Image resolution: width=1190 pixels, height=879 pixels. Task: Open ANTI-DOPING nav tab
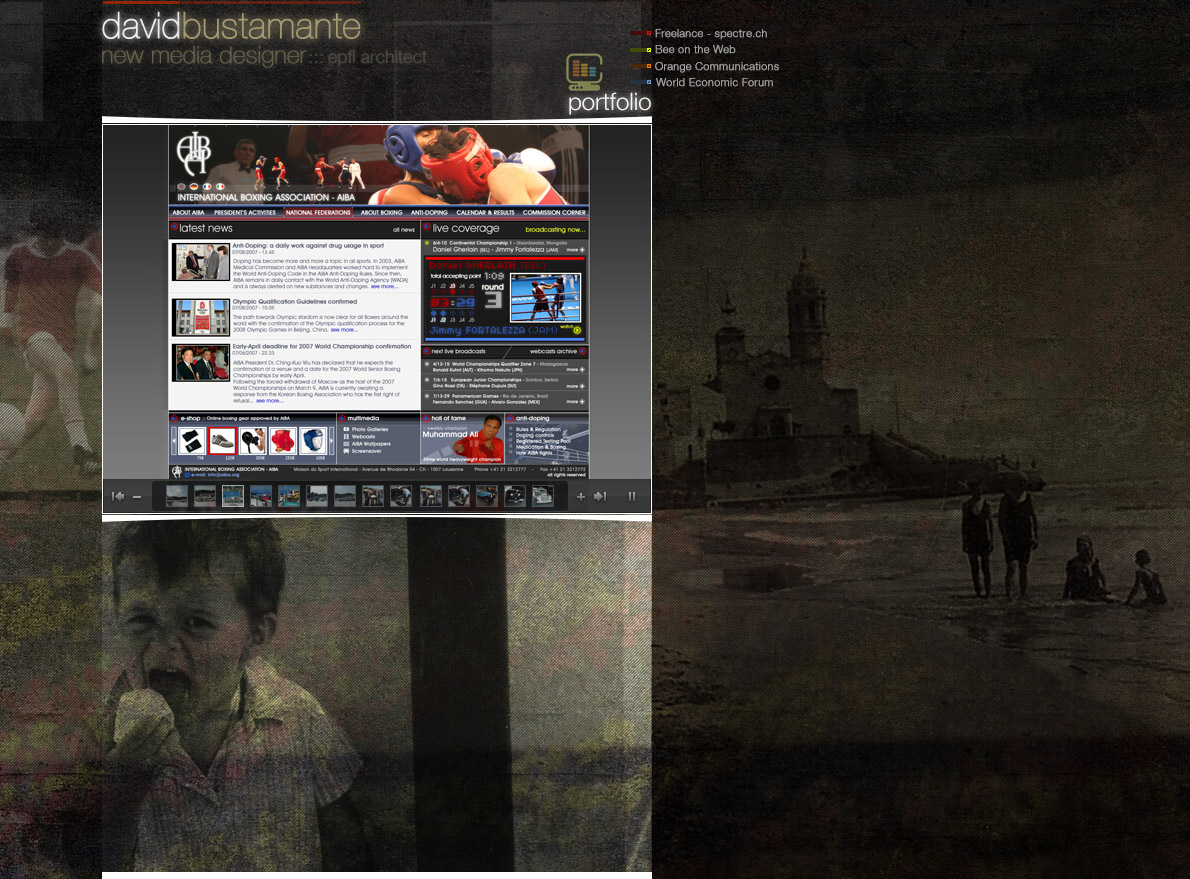coord(429,213)
